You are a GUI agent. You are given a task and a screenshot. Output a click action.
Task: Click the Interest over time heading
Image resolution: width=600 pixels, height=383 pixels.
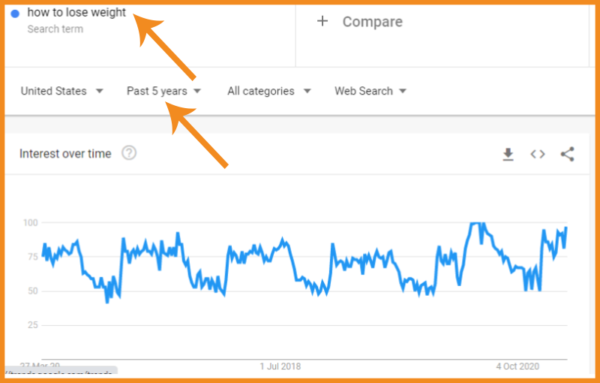click(x=65, y=153)
